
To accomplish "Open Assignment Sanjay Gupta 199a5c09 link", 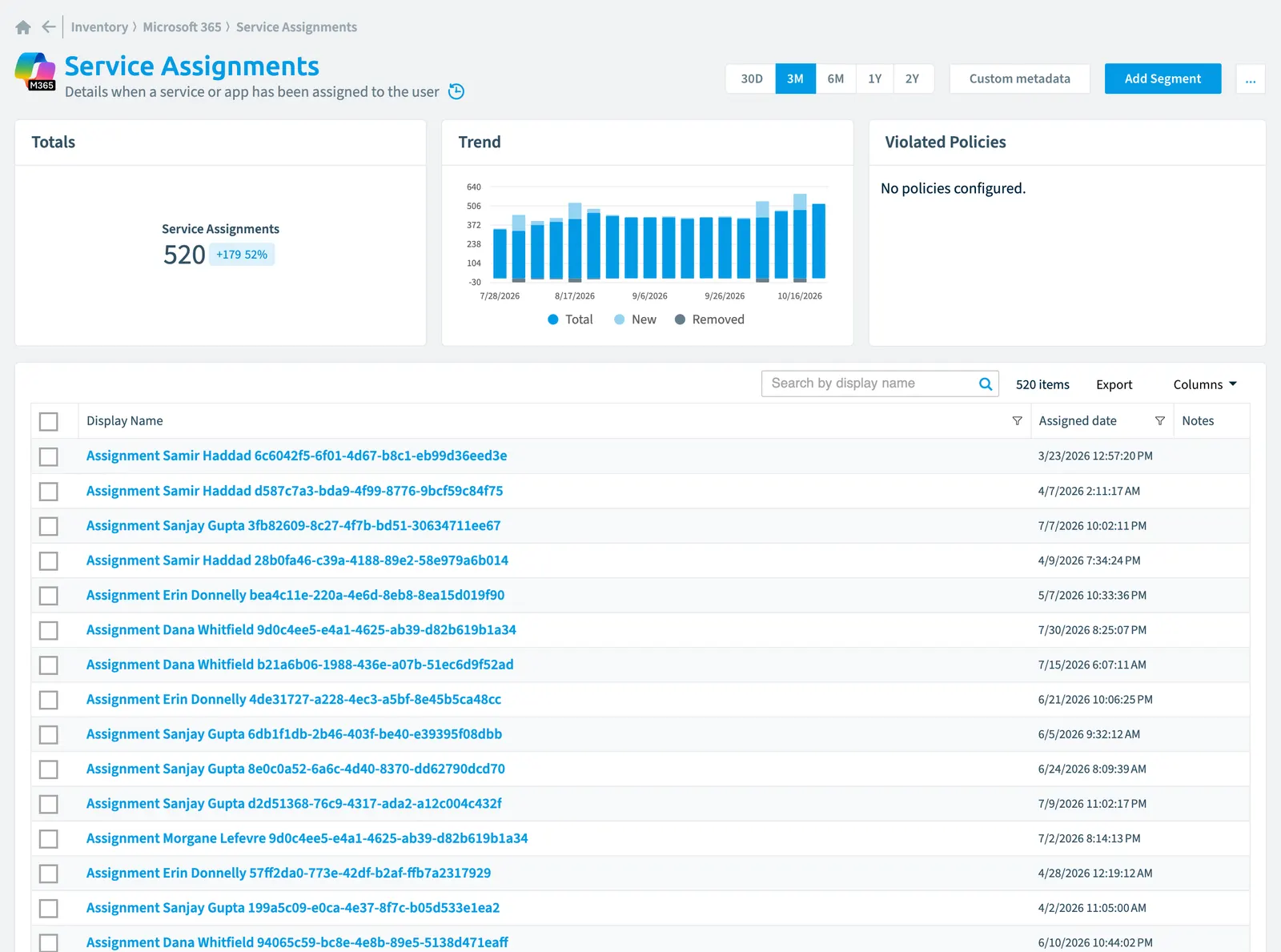I will pos(293,908).
